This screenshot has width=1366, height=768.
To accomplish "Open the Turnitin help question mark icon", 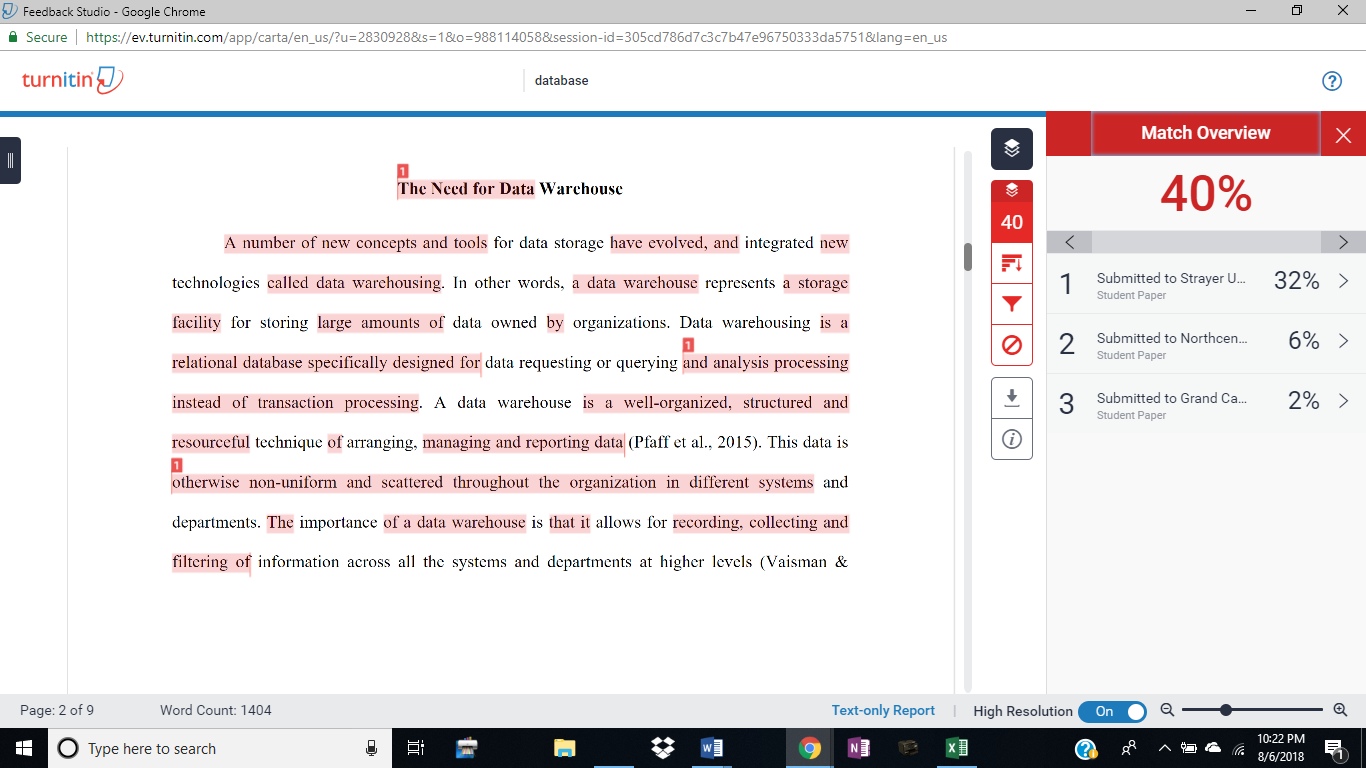I will click(1332, 81).
